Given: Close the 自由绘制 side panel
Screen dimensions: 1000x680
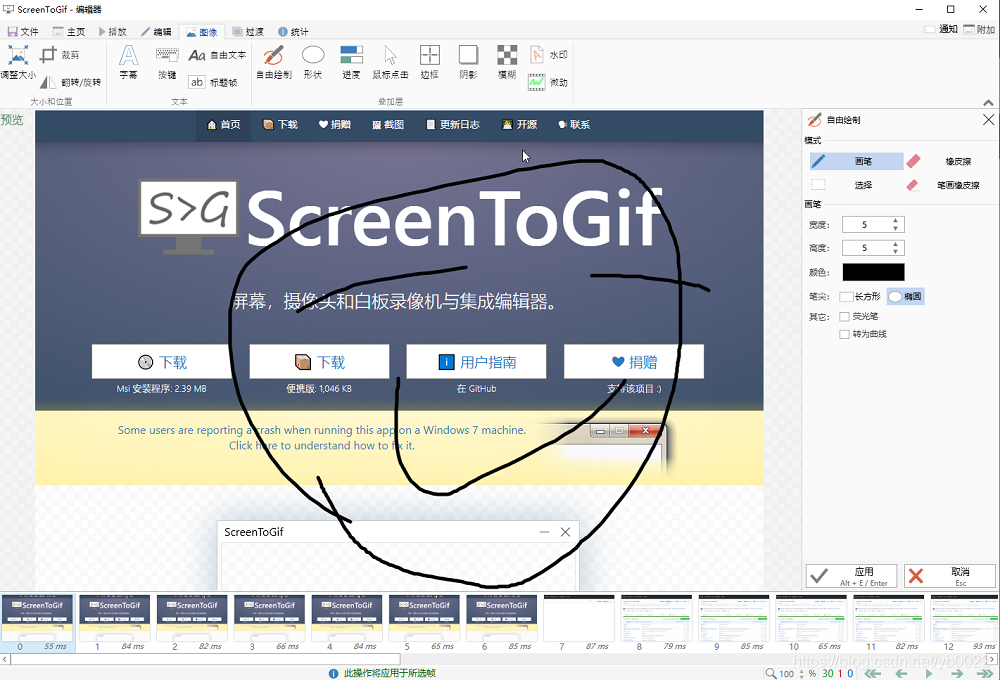Looking at the screenshot, I should (x=988, y=120).
